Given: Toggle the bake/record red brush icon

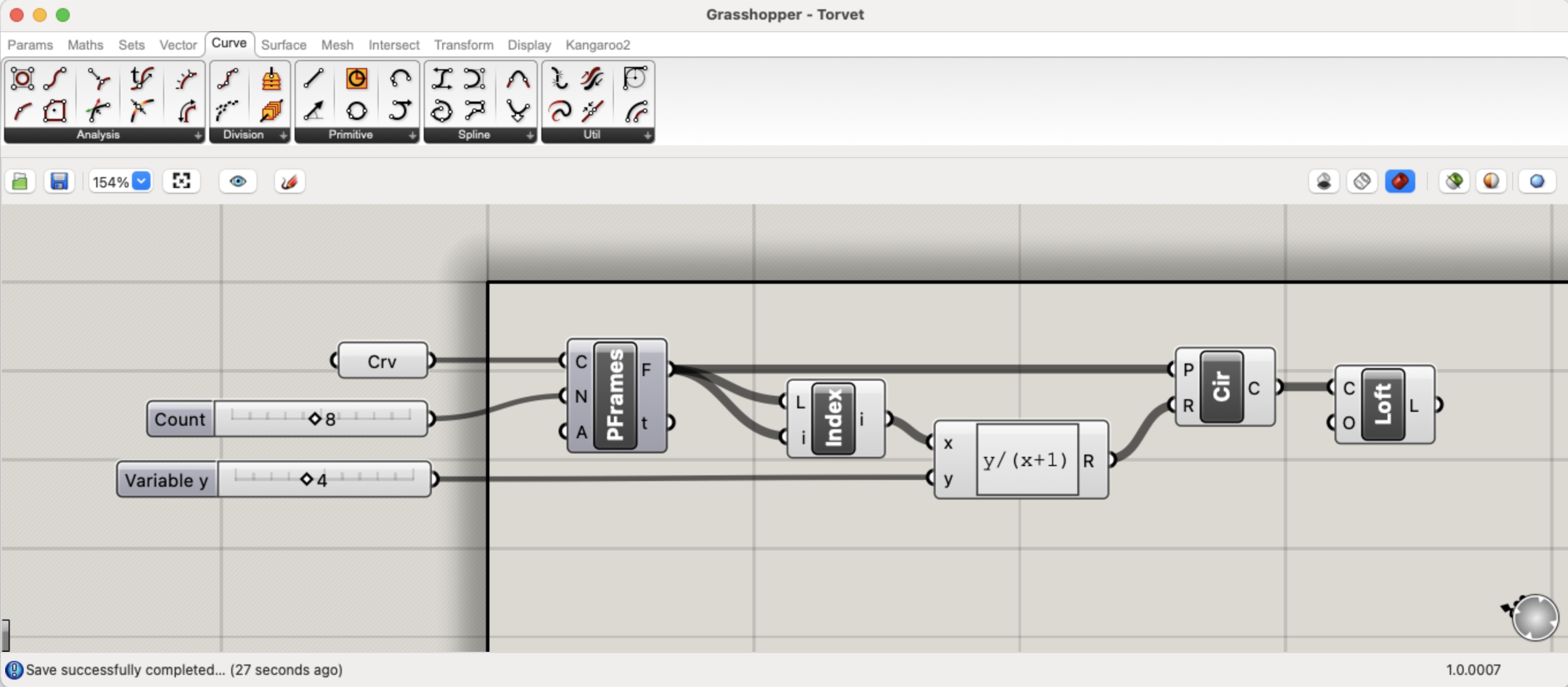Looking at the screenshot, I should click(290, 181).
